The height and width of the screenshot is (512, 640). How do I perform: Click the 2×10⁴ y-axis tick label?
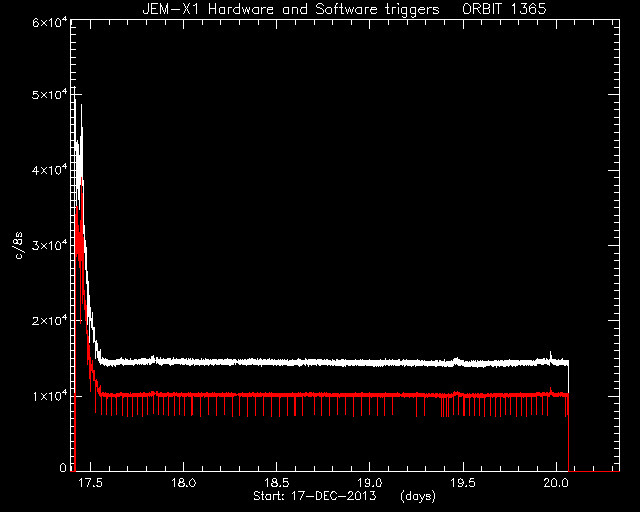click(x=50, y=321)
